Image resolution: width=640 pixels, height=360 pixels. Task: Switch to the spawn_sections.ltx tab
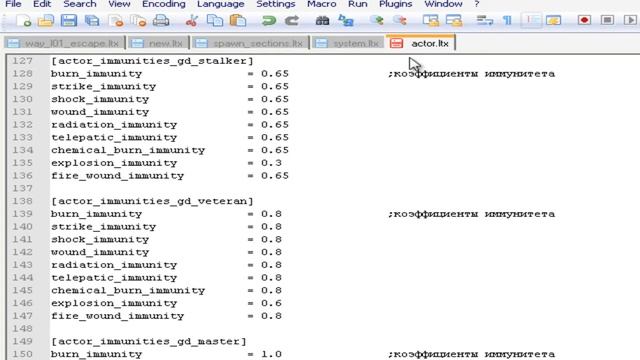250,43
